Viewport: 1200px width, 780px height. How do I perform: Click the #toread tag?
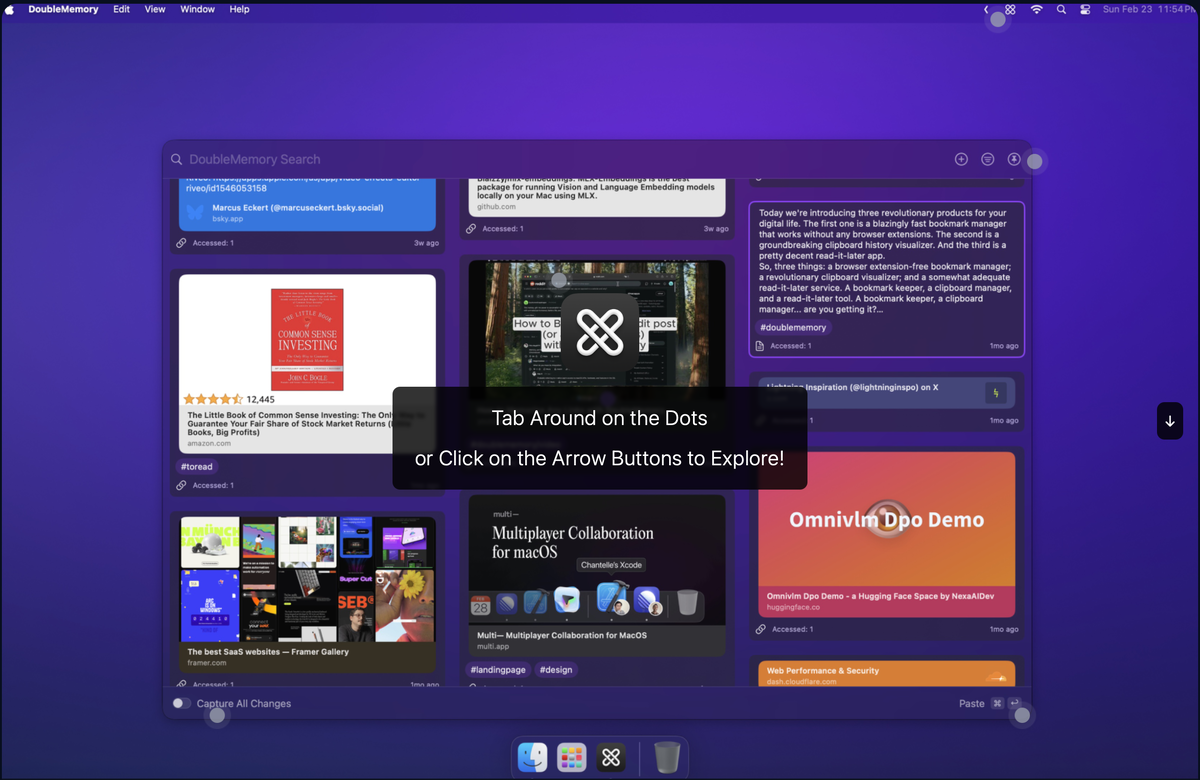click(197, 466)
